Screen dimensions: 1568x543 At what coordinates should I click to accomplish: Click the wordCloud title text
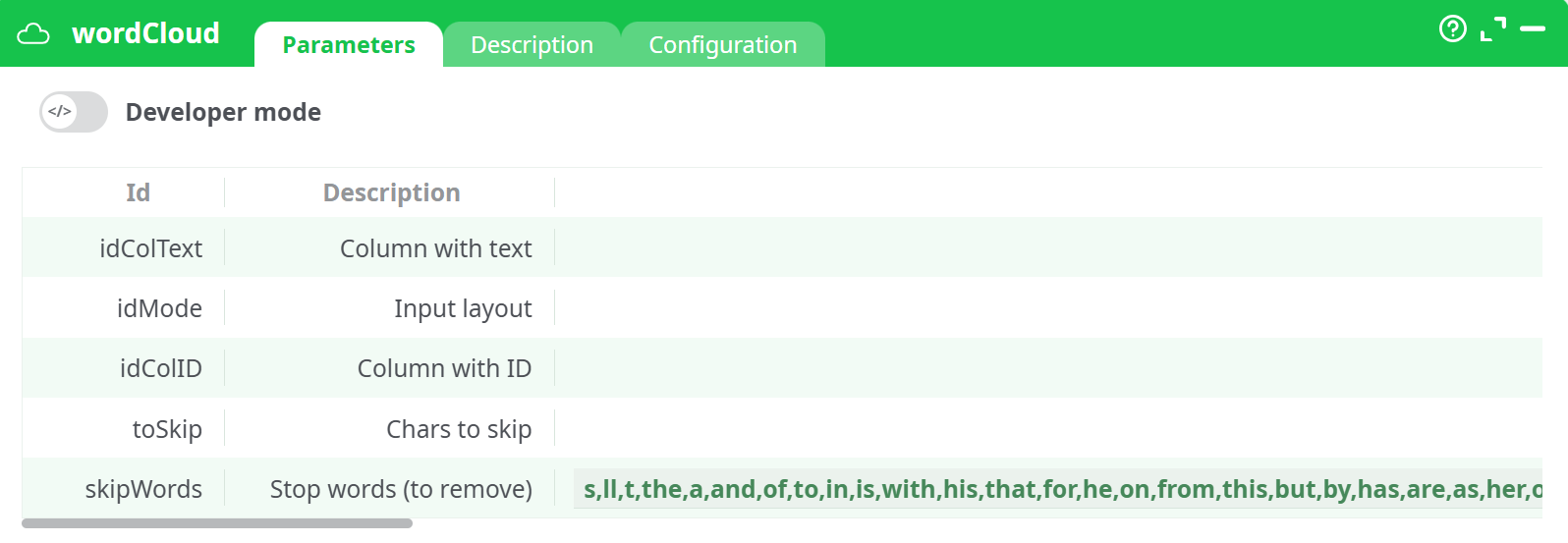coord(145,33)
